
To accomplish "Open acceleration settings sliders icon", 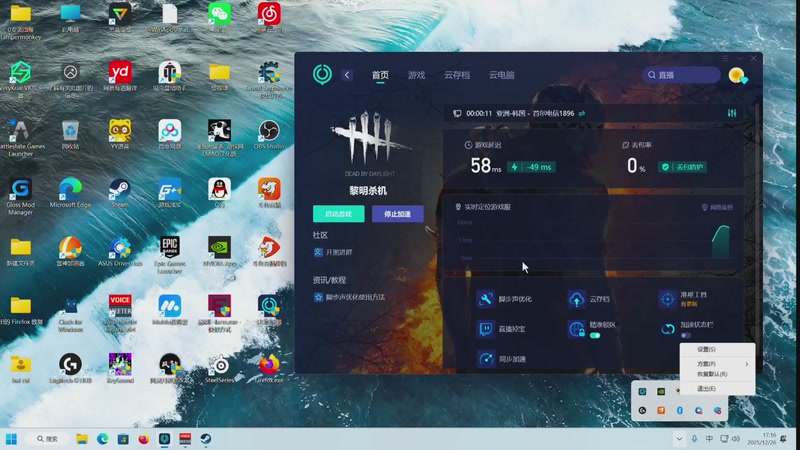I will [732, 113].
